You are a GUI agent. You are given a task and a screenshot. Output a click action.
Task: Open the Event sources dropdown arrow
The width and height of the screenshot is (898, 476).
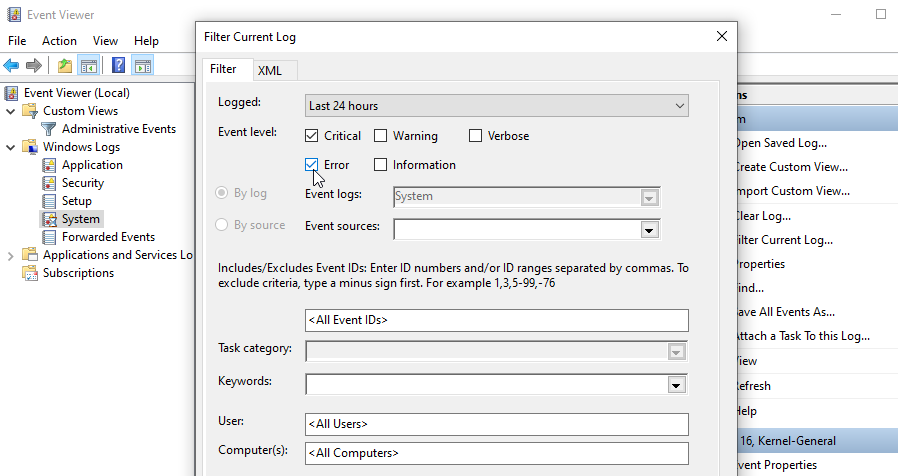pyautogui.click(x=650, y=230)
